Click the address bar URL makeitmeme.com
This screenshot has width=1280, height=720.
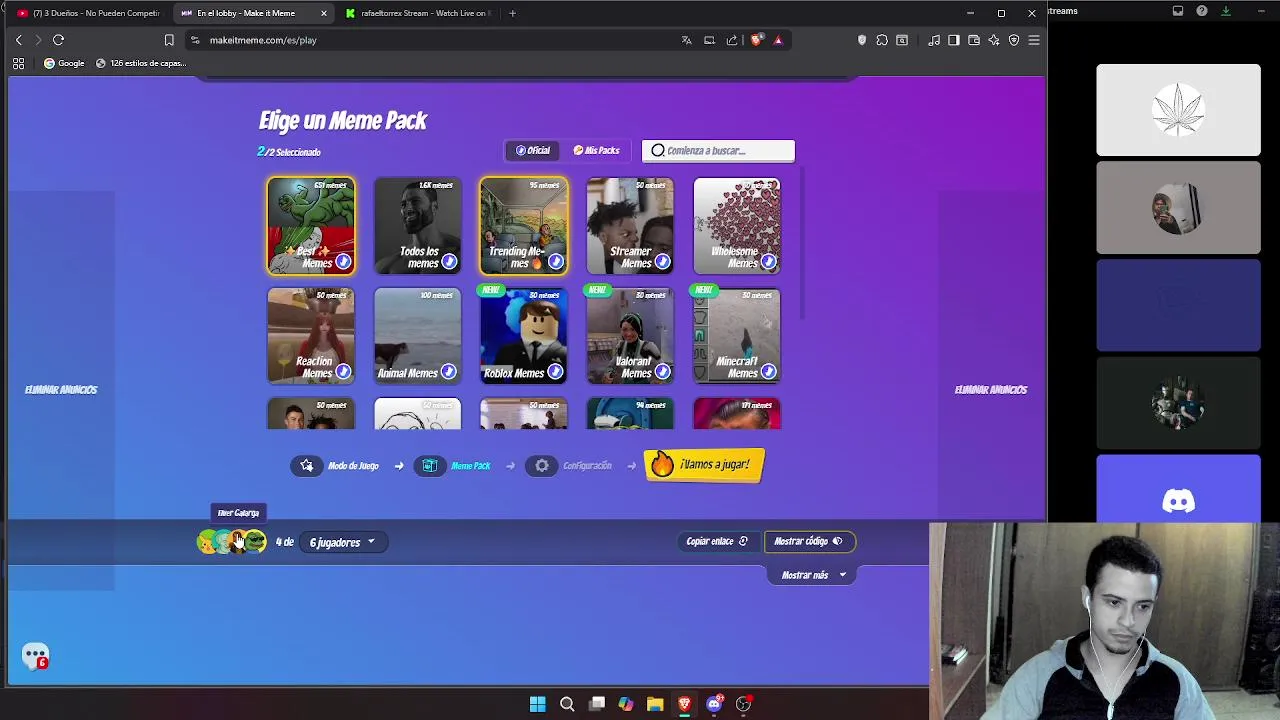tap(263, 40)
